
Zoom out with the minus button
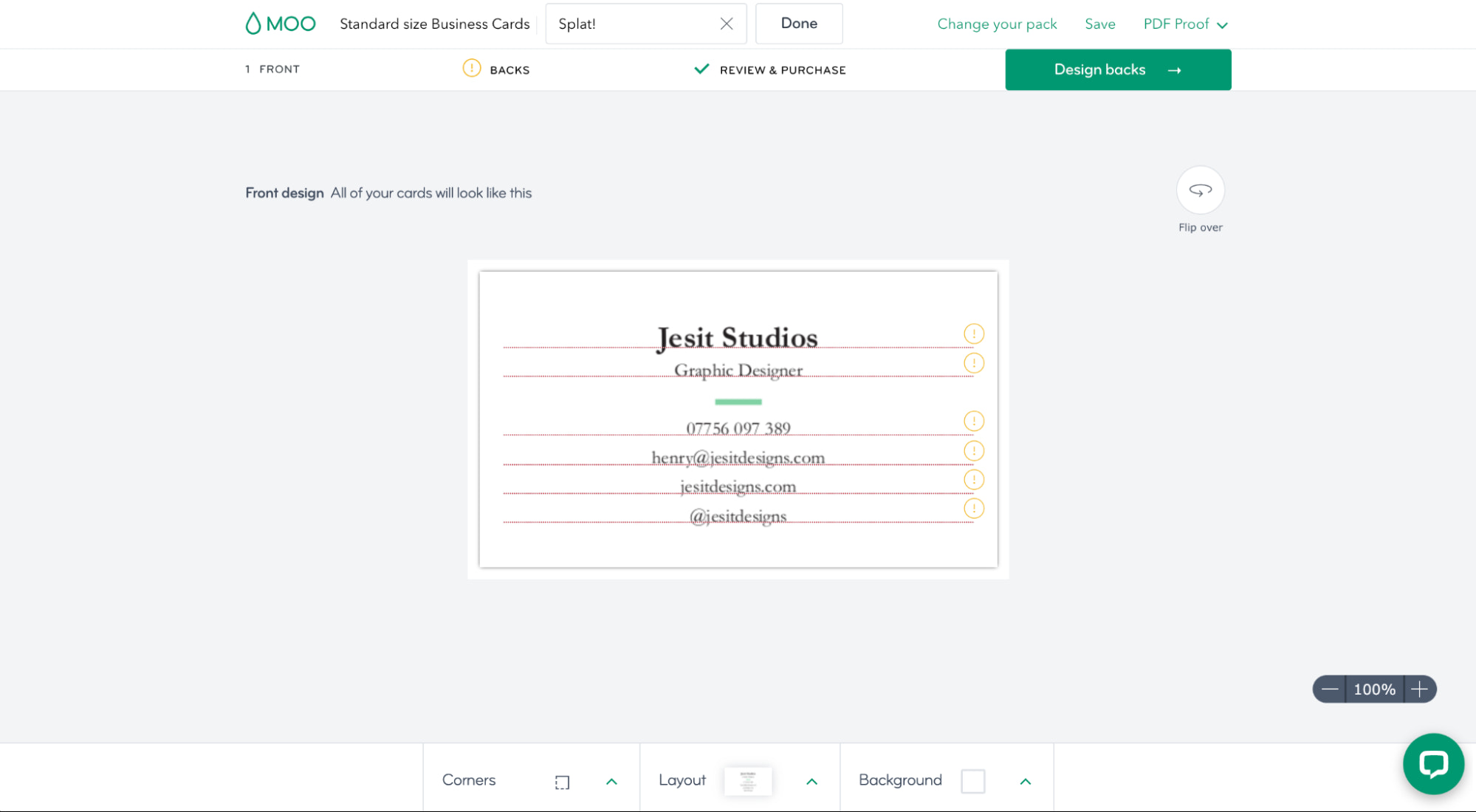[1329, 689]
